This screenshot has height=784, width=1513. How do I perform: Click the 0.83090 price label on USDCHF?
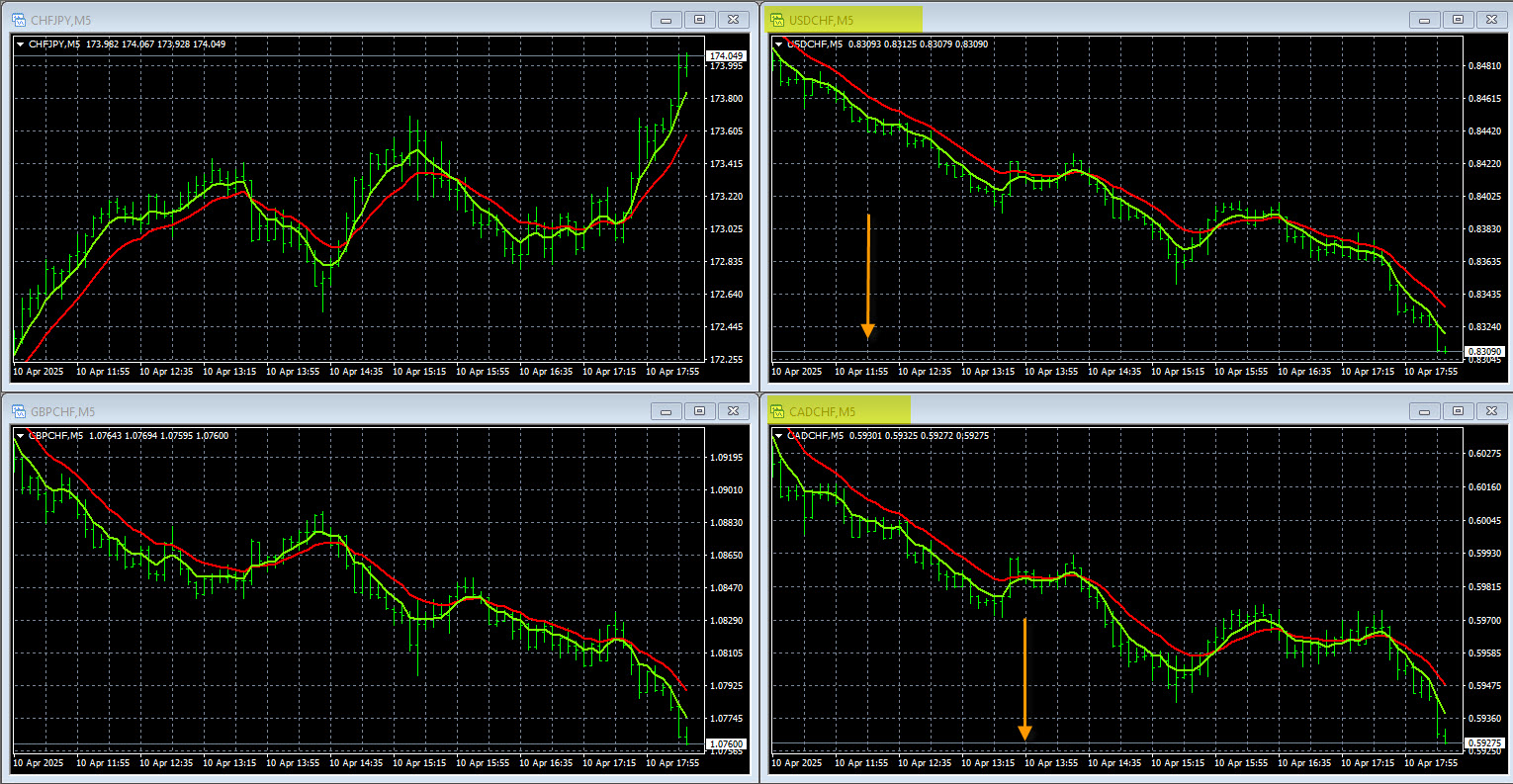[1484, 352]
